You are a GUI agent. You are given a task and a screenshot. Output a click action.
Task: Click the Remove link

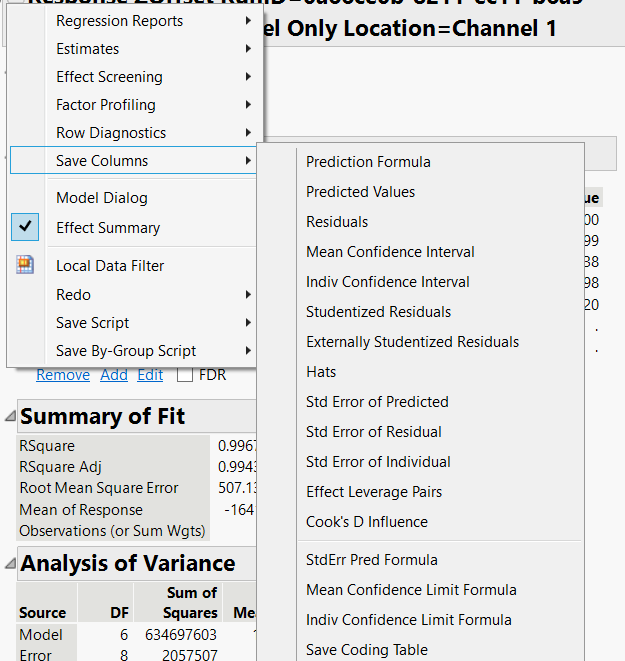(x=62, y=375)
